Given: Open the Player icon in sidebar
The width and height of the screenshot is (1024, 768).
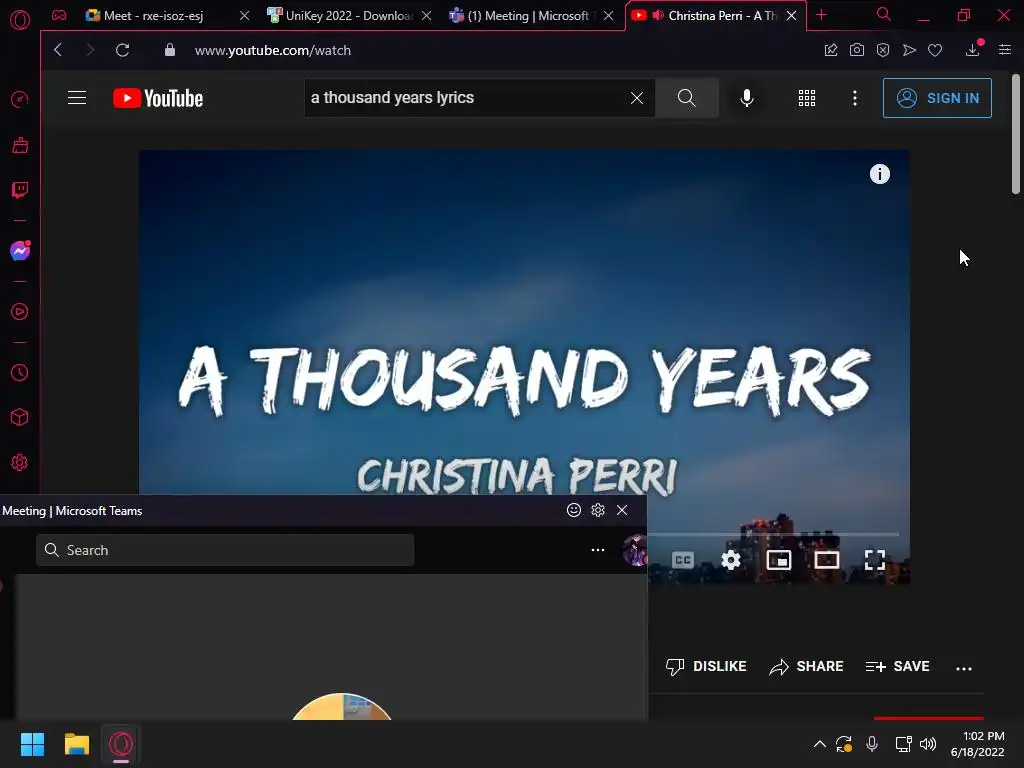Looking at the screenshot, I should [20, 312].
